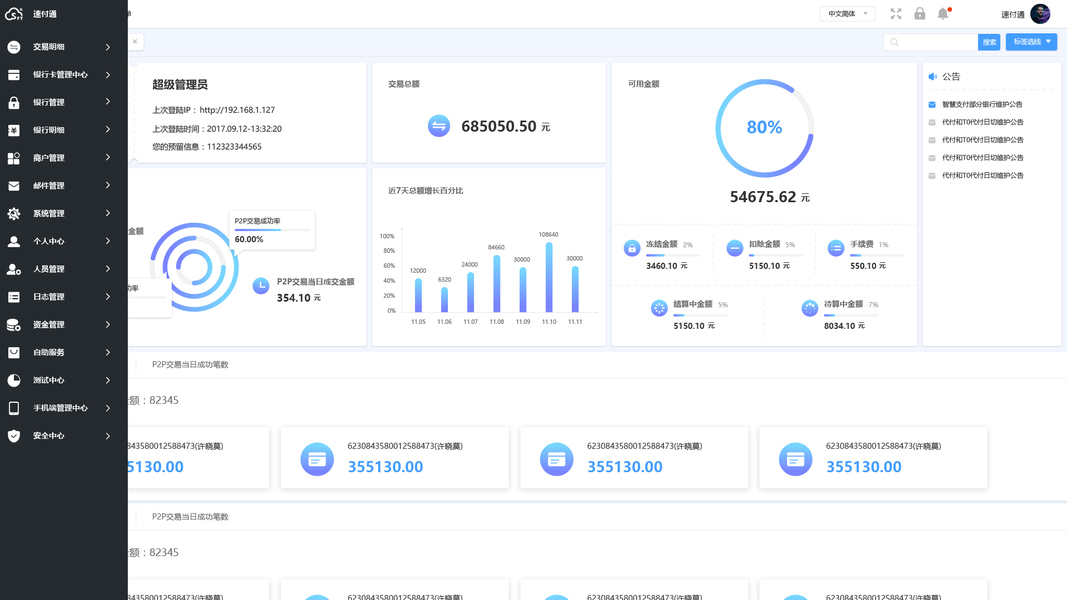Click the 685050.50 total transaction amount
This screenshot has height=600, width=1067.
click(499, 127)
